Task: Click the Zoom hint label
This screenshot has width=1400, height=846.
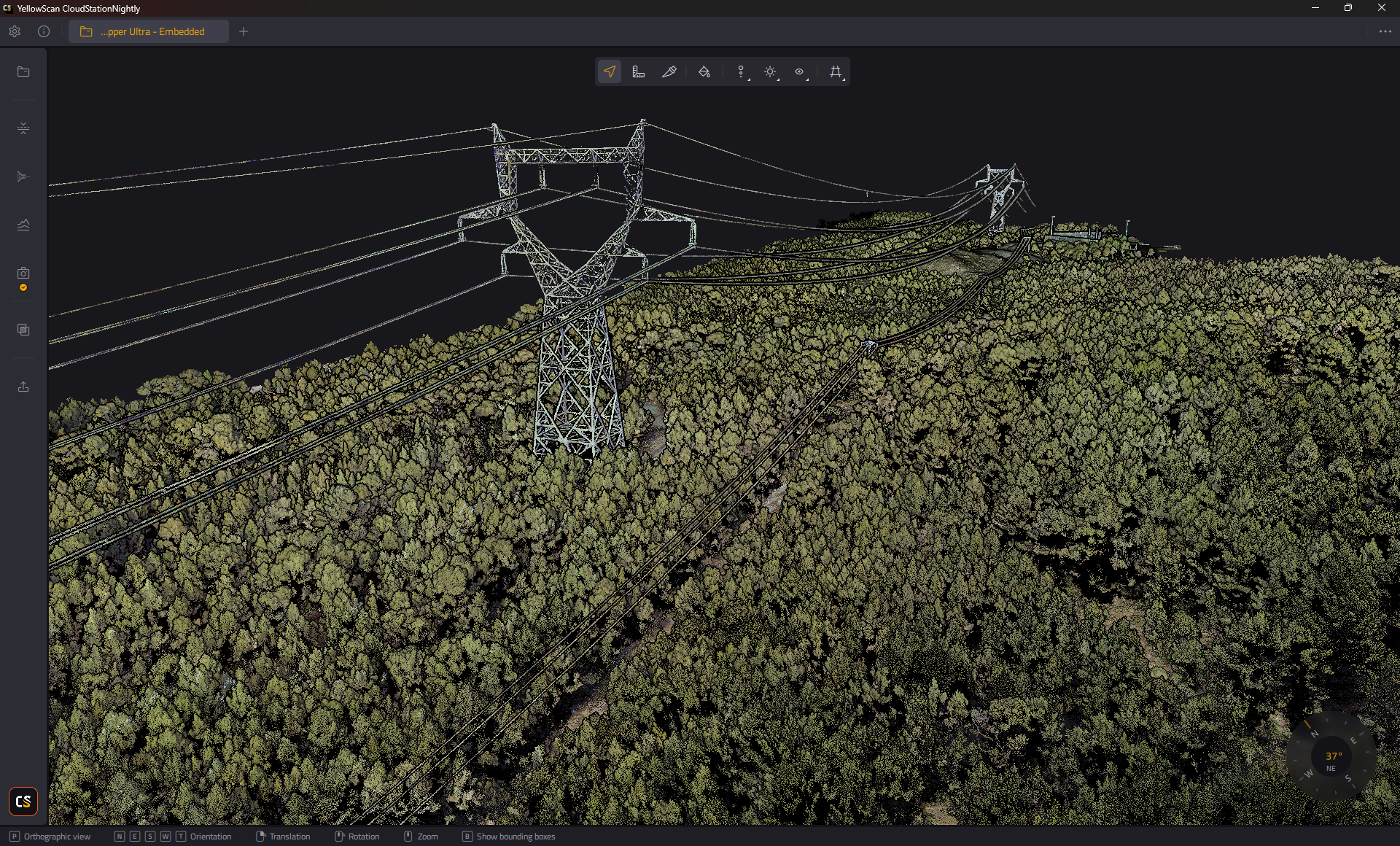Action: point(428,837)
